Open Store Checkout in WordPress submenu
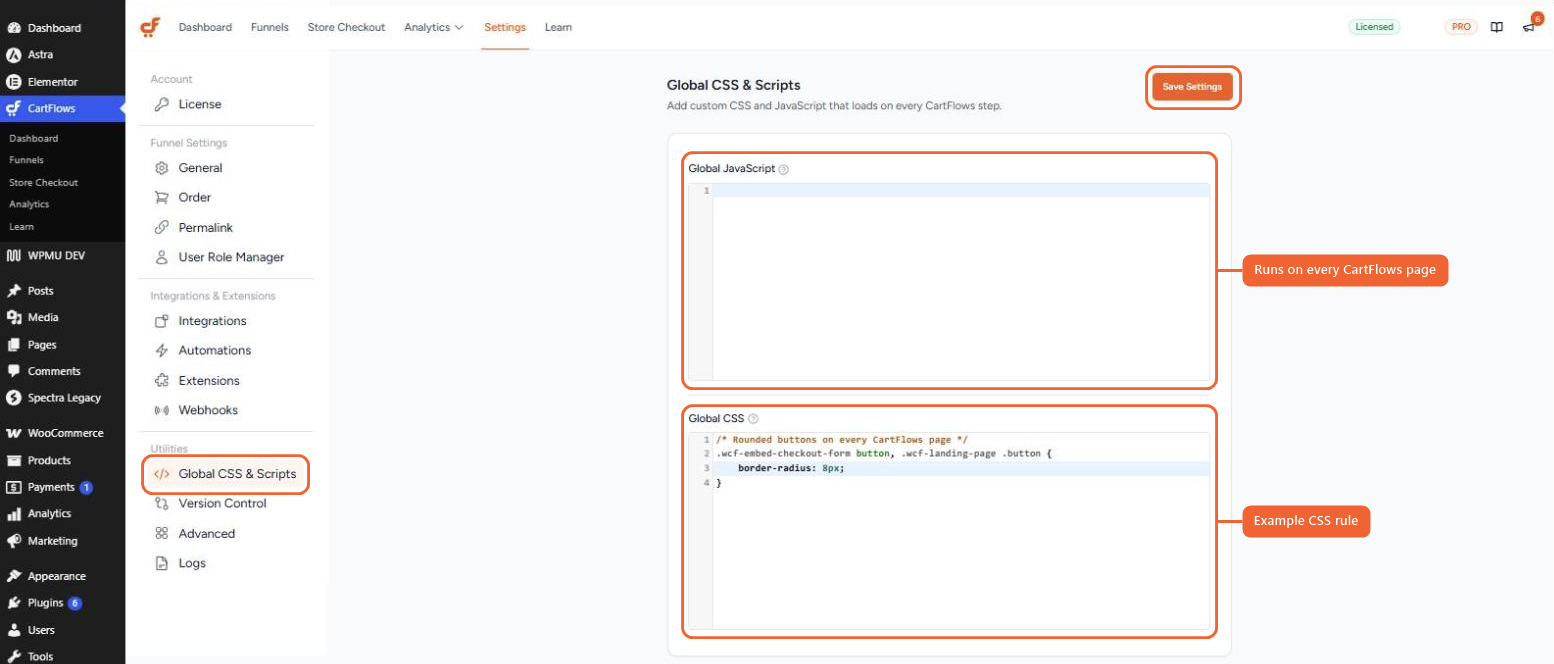Image resolution: width=1554 pixels, height=664 pixels. click(43, 182)
